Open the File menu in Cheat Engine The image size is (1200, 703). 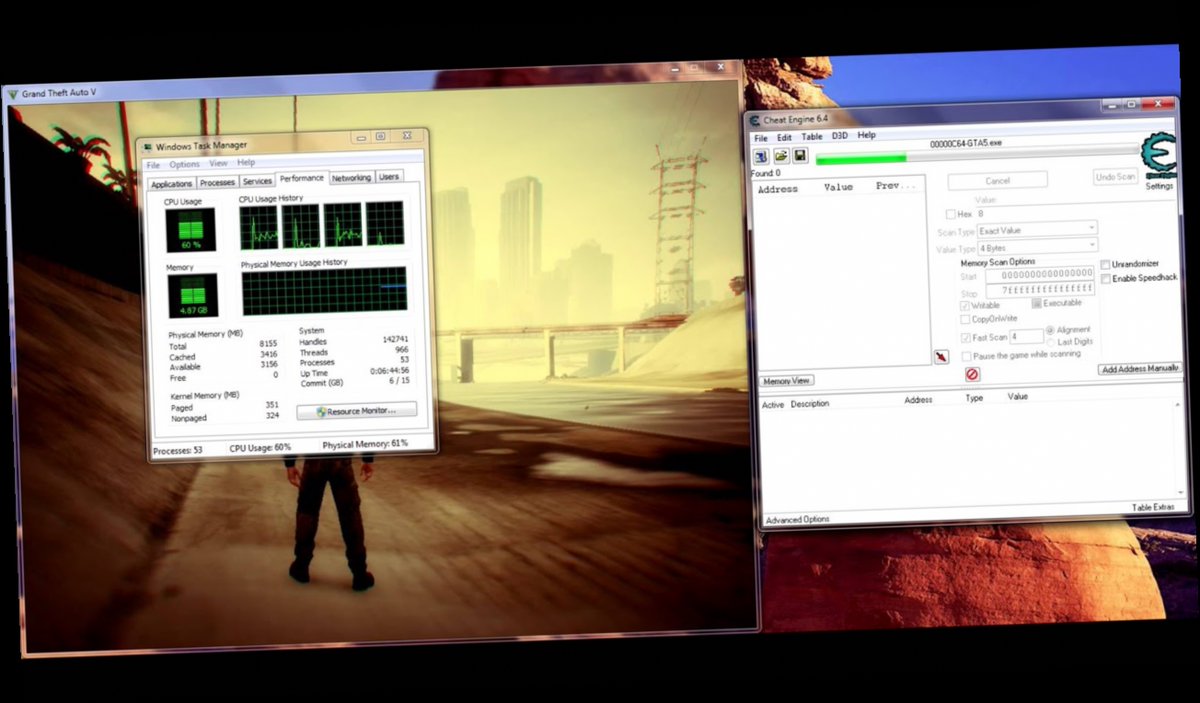coord(761,137)
